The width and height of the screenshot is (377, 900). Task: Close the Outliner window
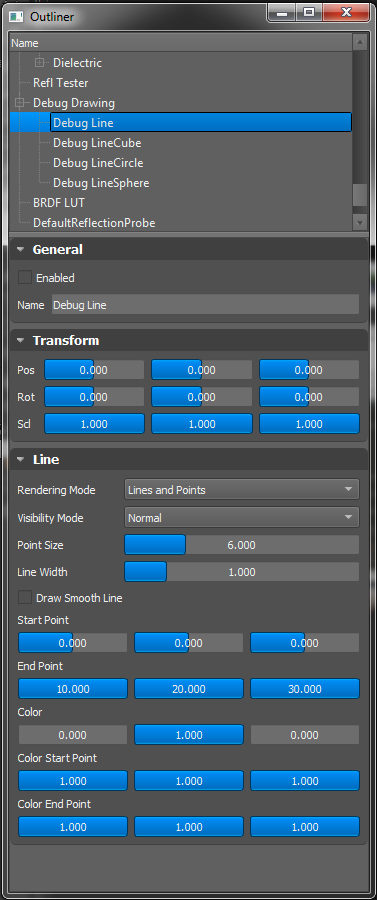(x=345, y=12)
